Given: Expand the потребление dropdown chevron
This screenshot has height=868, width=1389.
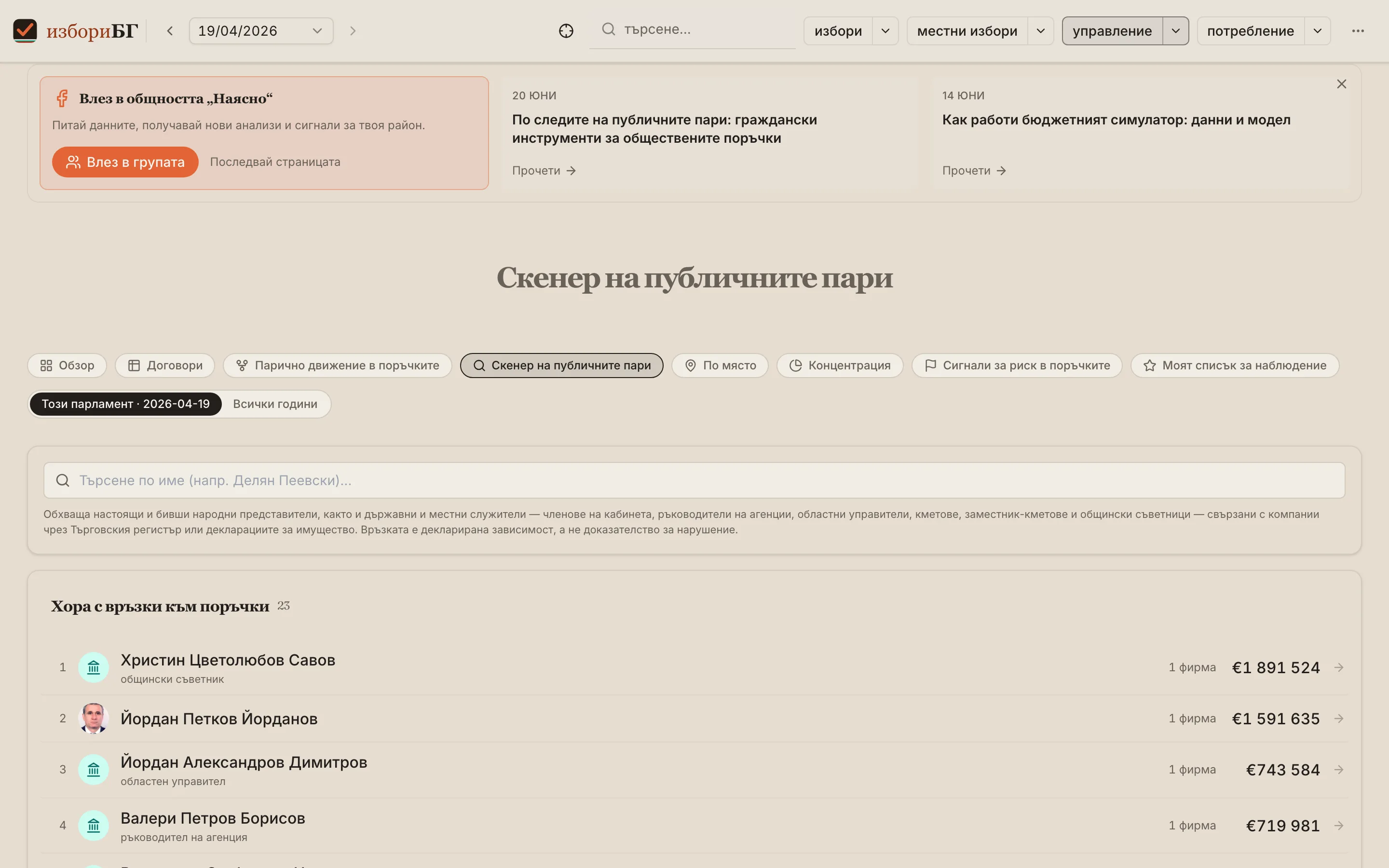Looking at the screenshot, I should (x=1318, y=31).
